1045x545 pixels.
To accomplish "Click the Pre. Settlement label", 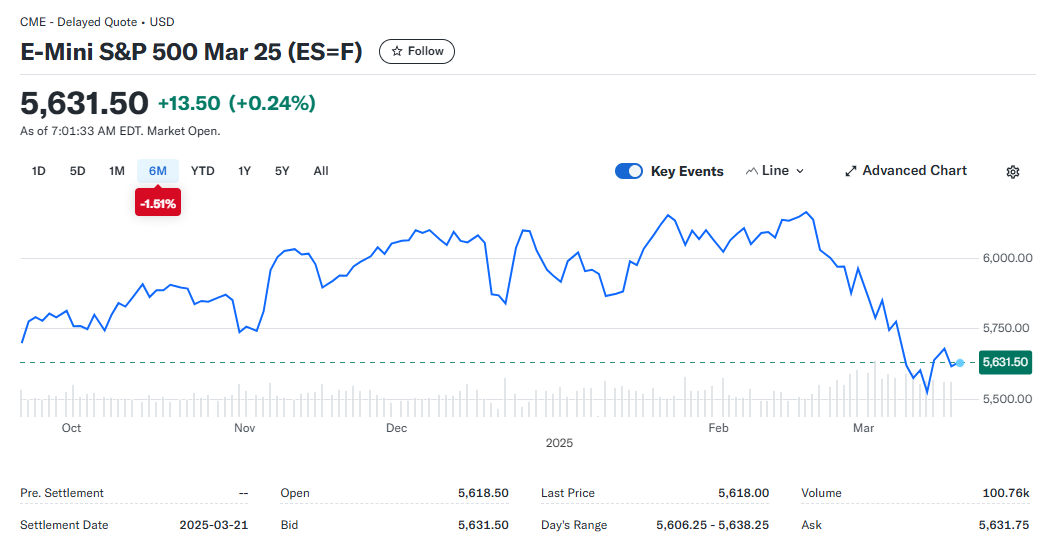I will (x=62, y=493).
